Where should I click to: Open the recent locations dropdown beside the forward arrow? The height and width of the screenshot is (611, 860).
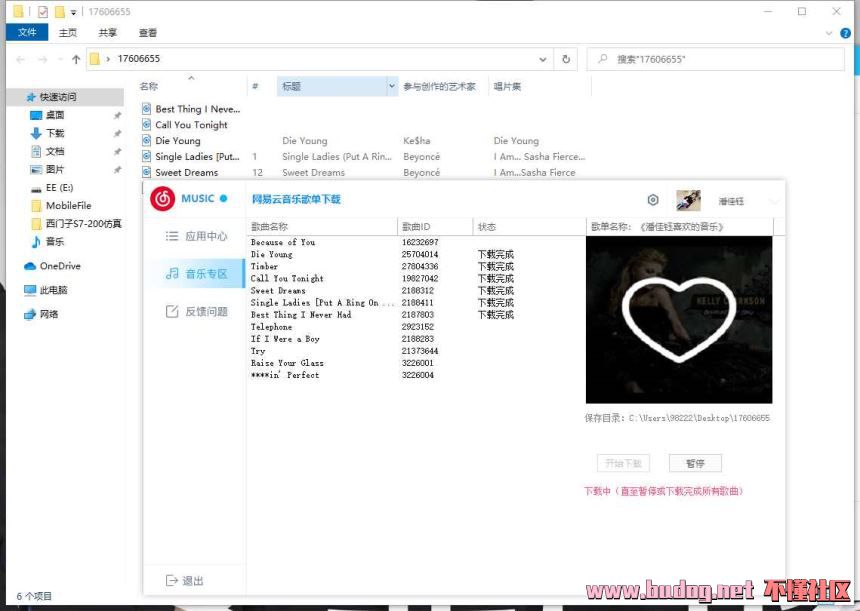(x=59, y=59)
